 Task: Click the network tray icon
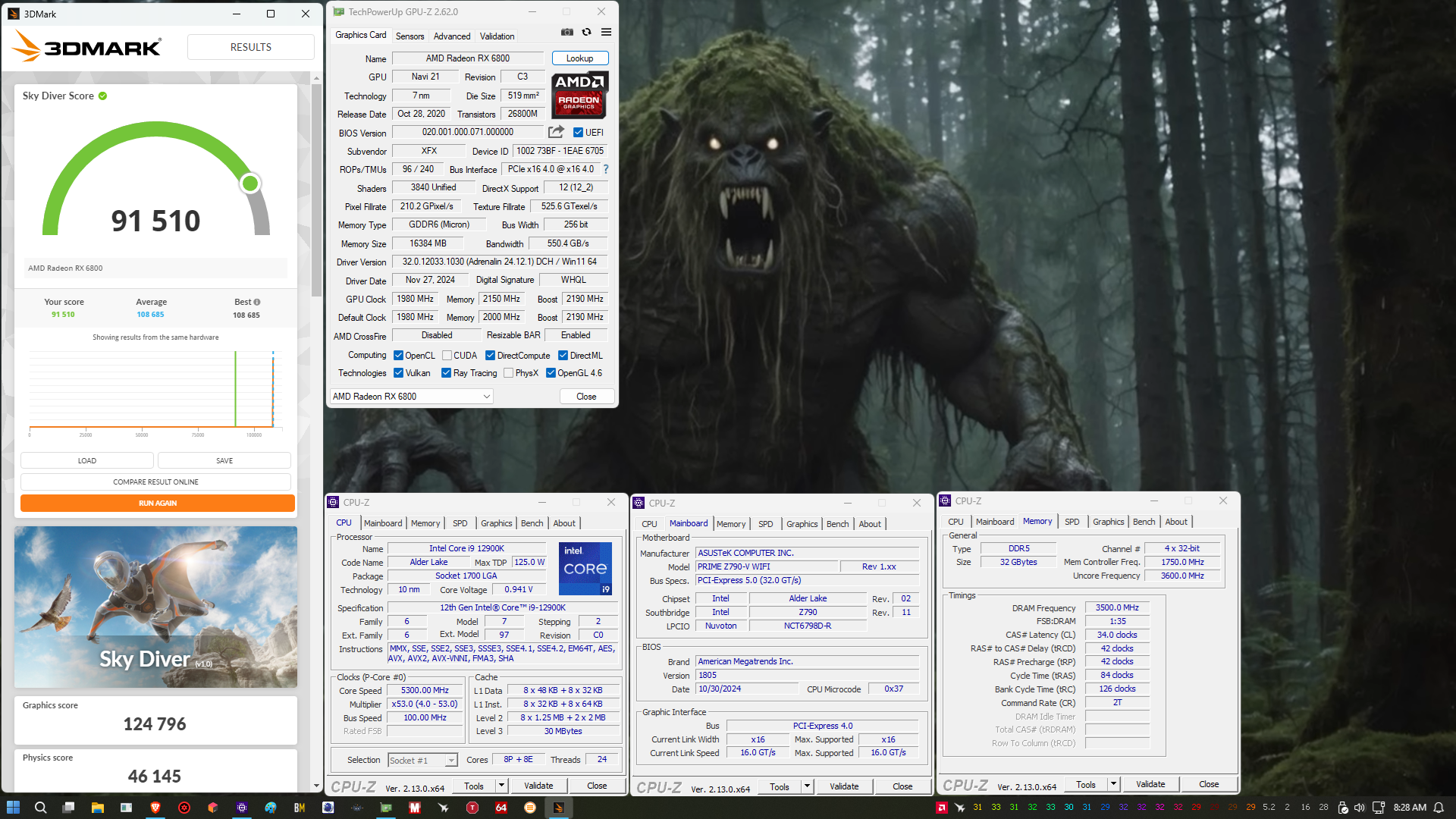[x=1379, y=808]
